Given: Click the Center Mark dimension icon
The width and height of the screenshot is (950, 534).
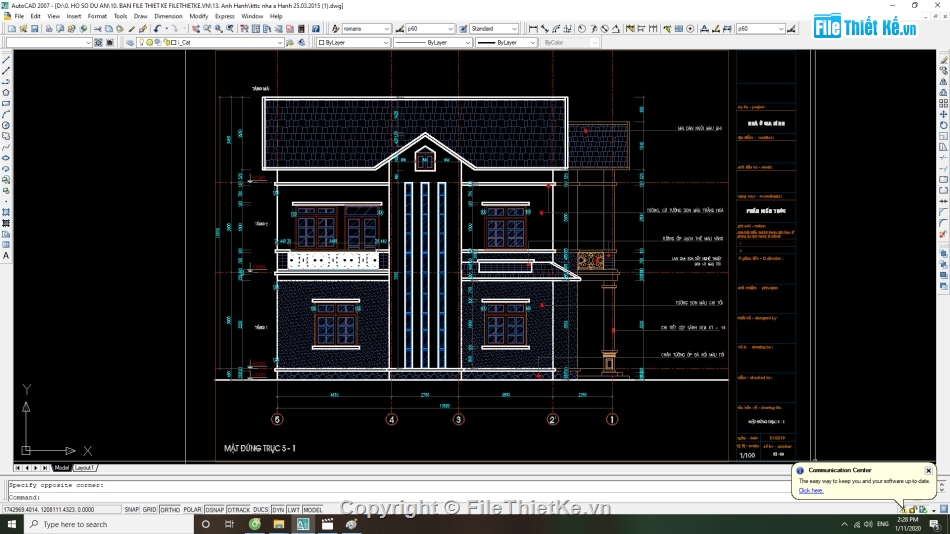Looking at the screenshot, I should click(690, 28).
